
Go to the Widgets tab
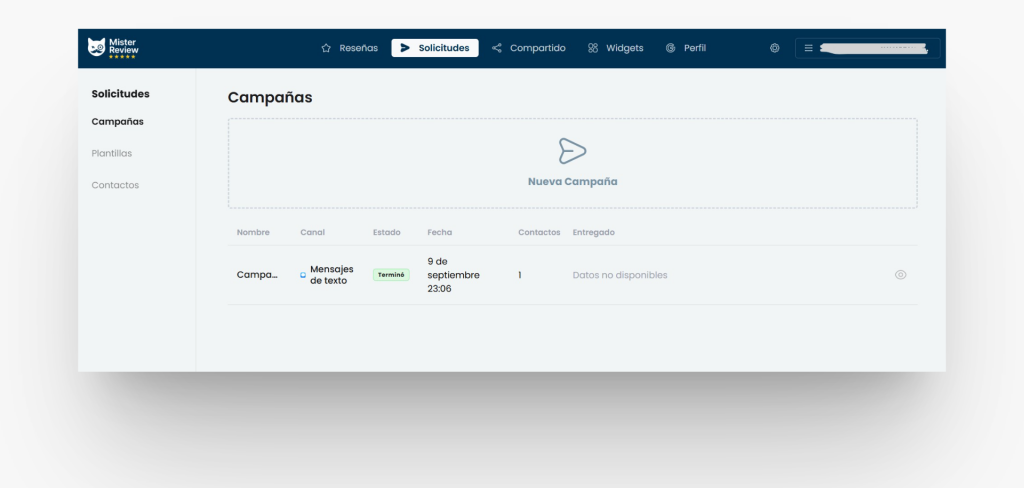click(x=624, y=48)
